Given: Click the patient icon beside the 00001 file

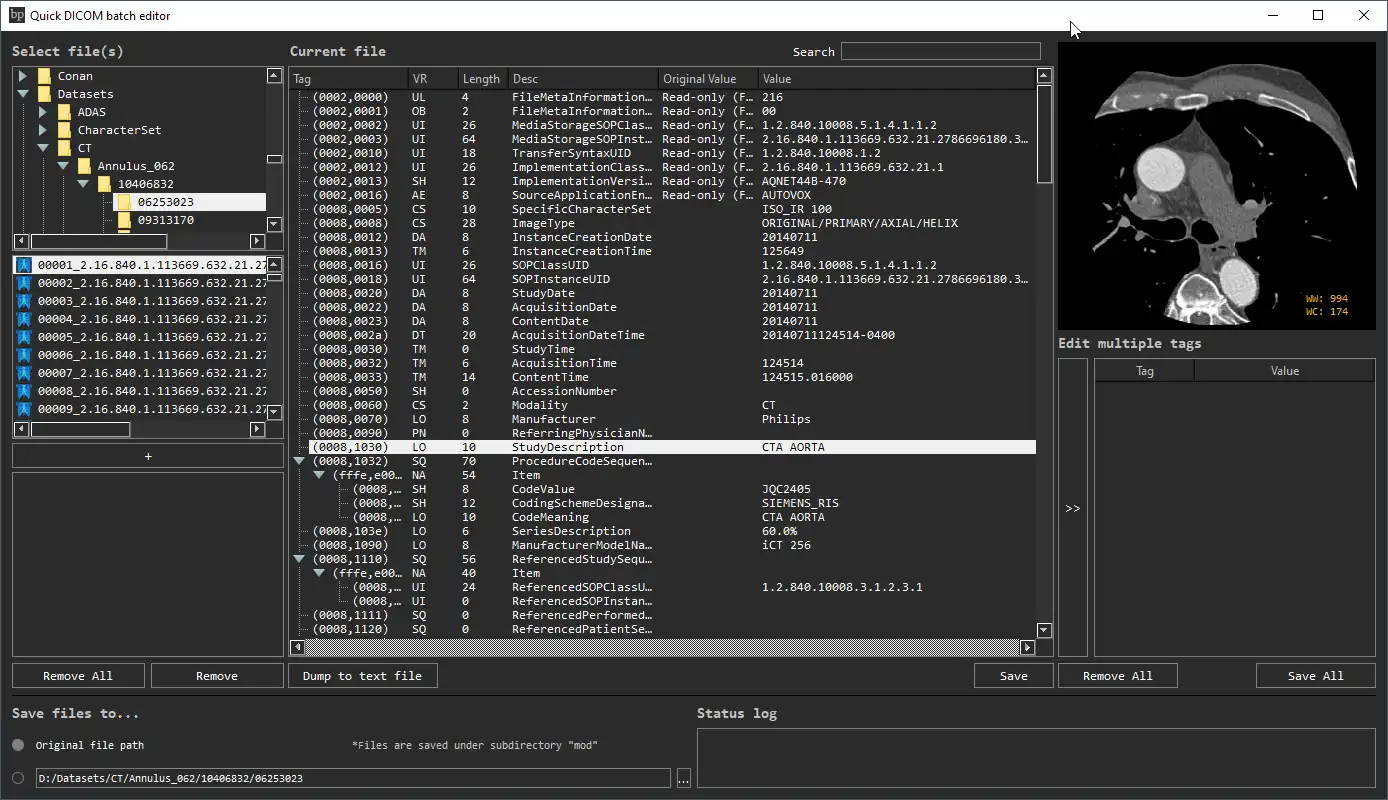Looking at the screenshot, I should pos(24,264).
